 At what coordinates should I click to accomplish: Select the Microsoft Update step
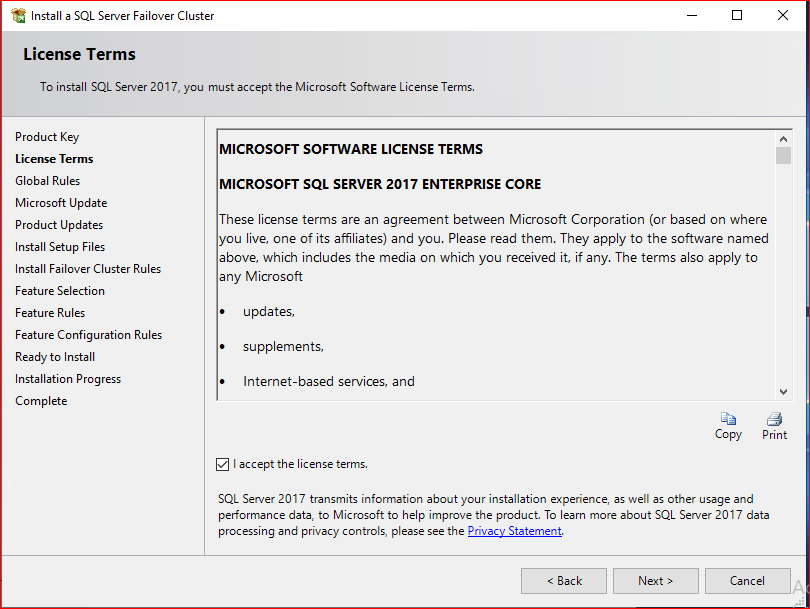[x=61, y=203]
